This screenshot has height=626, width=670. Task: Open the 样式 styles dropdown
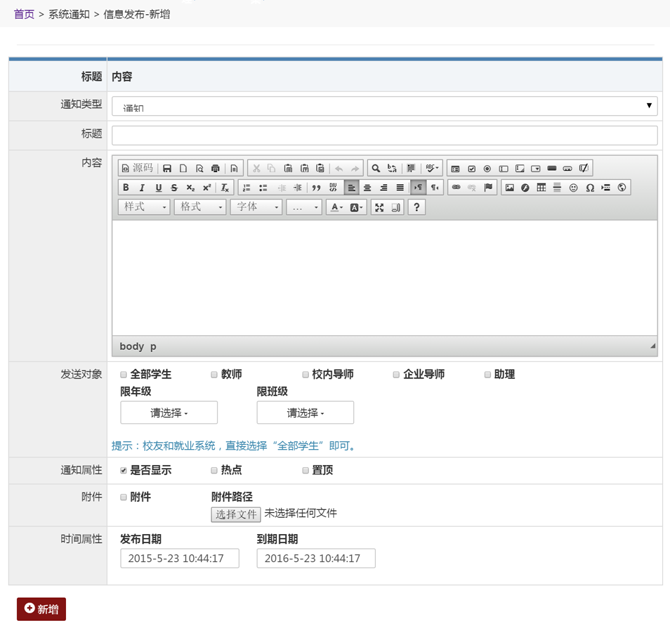(144, 207)
